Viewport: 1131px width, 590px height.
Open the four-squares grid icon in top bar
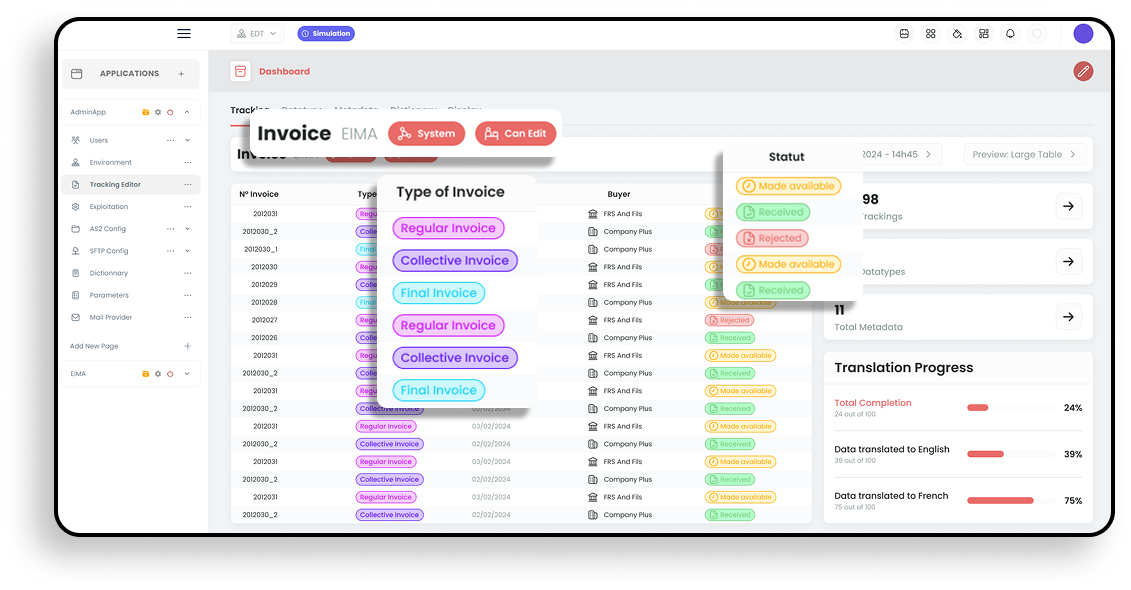[931, 34]
